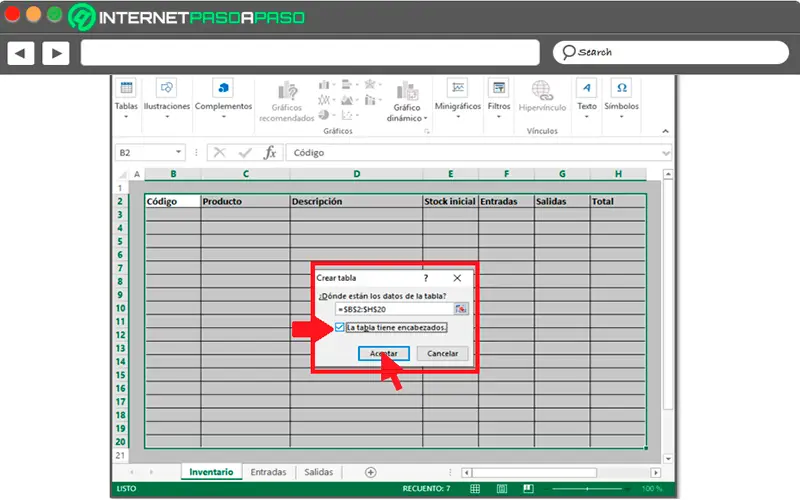Collapse the ribbon with the chevron
Image resolution: width=800 pixels, height=500 pixels.
pyautogui.click(x=665, y=131)
